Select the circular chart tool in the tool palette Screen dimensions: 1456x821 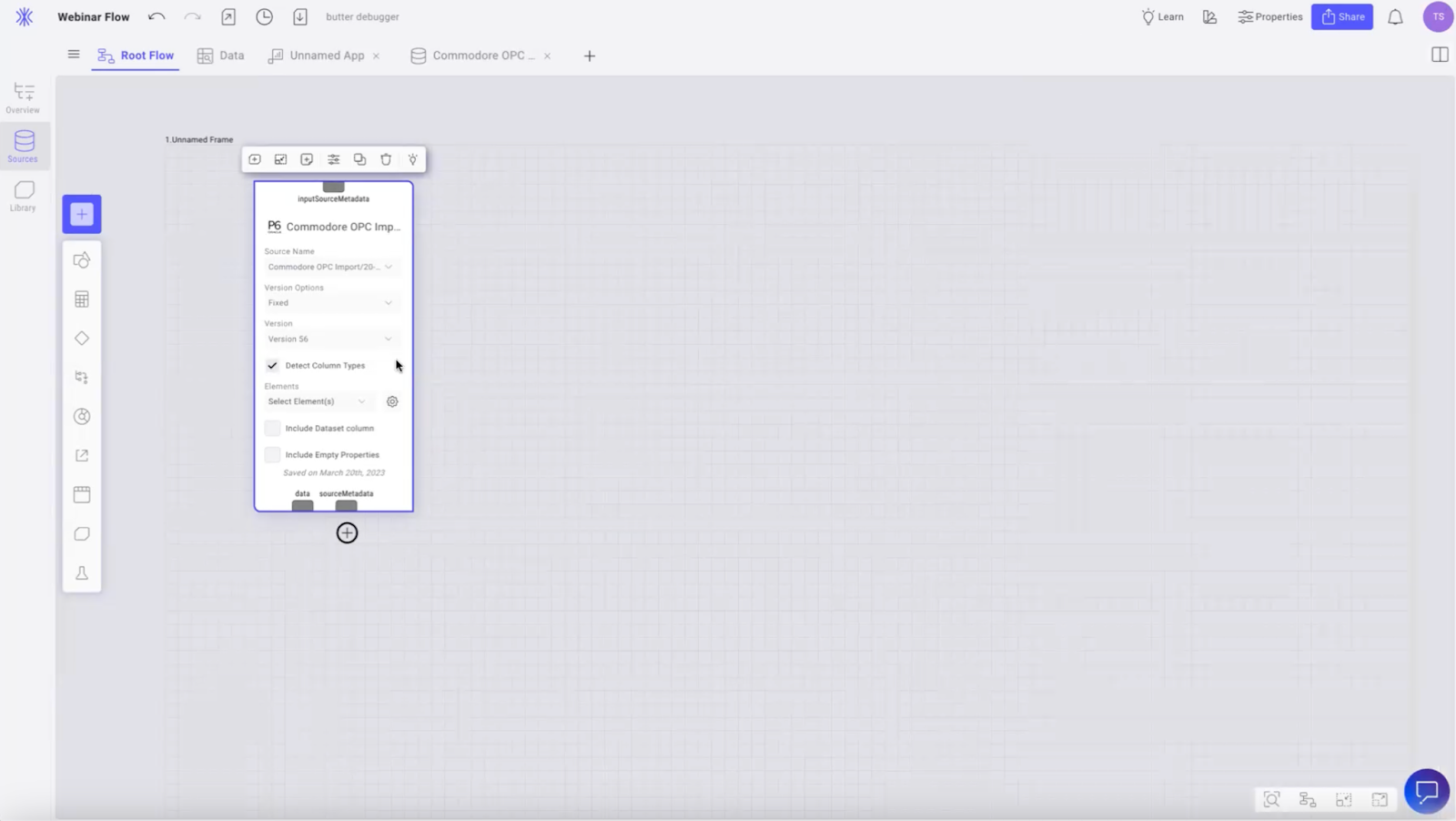[x=82, y=416]
